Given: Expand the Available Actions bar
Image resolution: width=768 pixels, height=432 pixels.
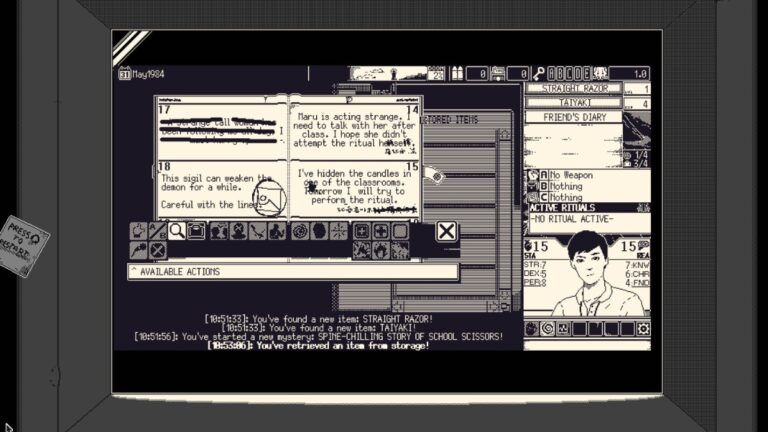Looking at the screenshot, I should pos(292,271).
